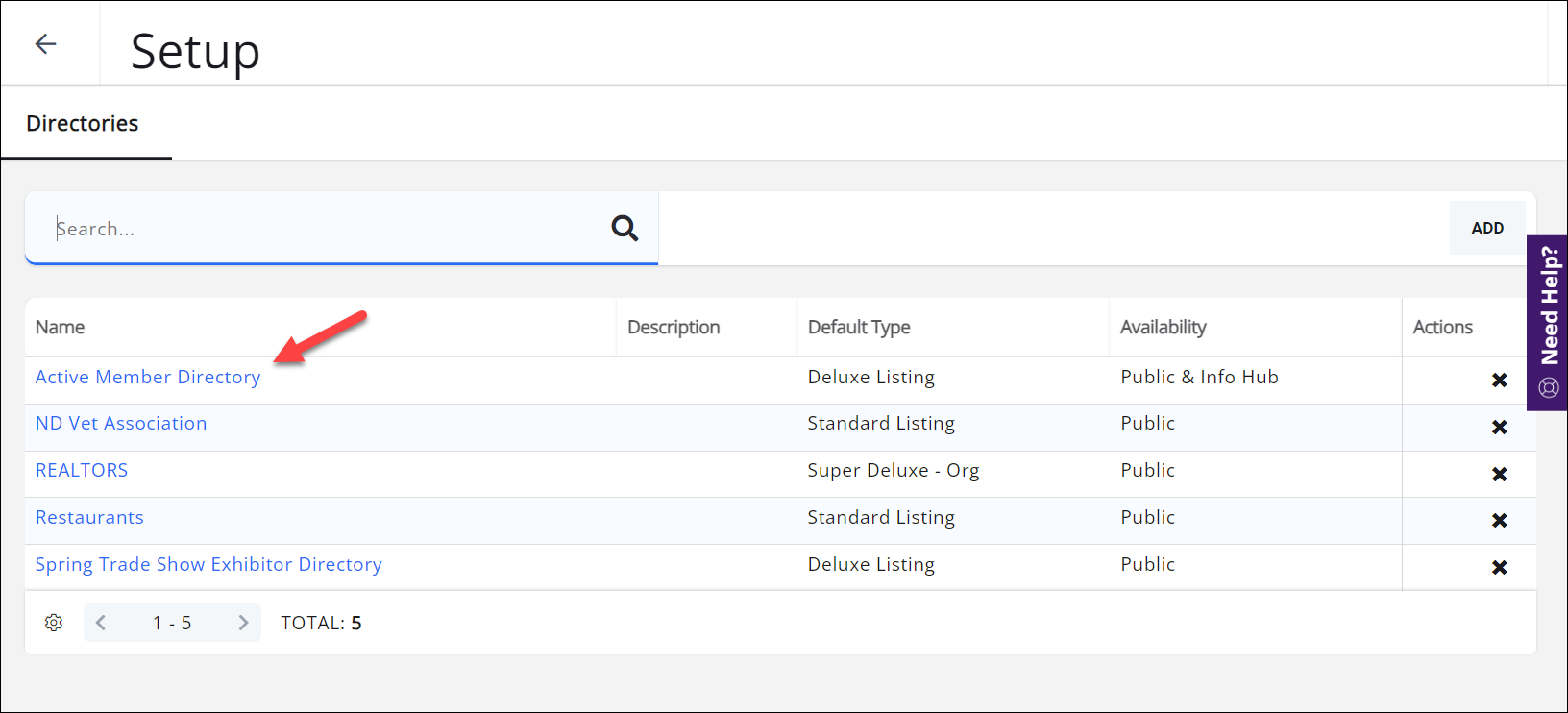The image size is (1568, 713).
Task: Delete the Restaurants directory entry
Action: 1499,521
